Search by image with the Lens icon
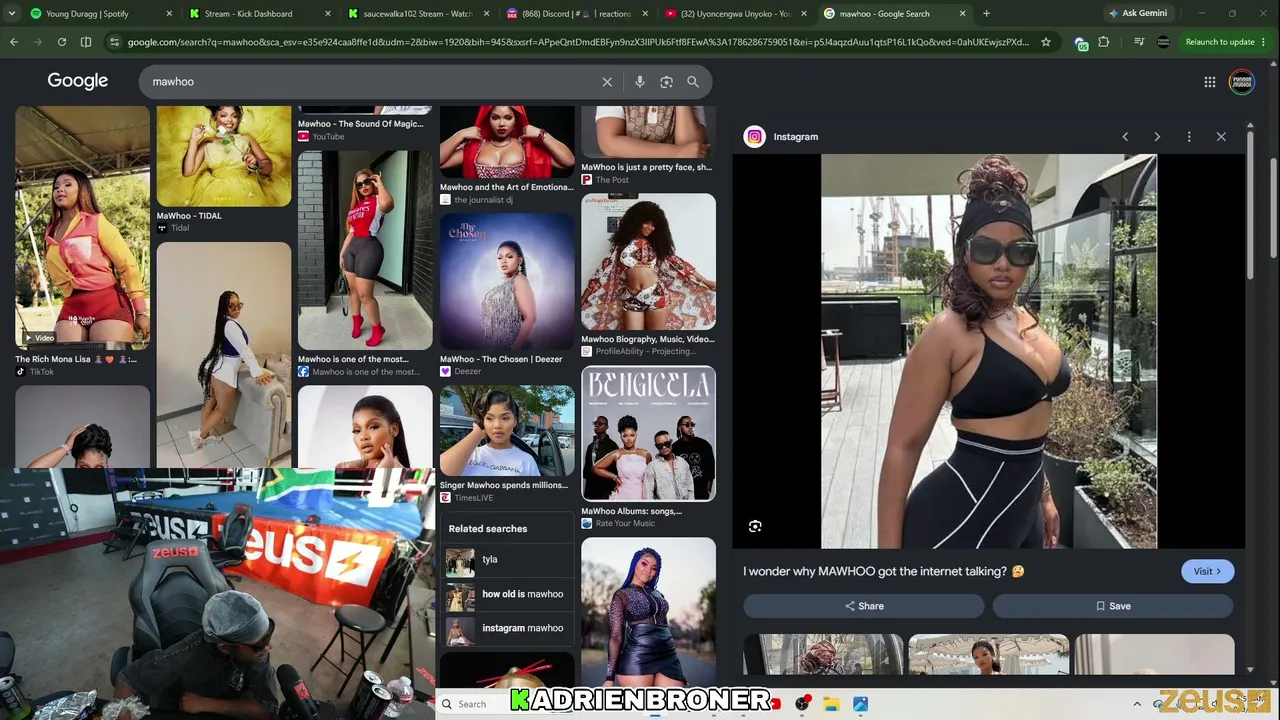Image resolution: width=1280 pixels, height=720 pixels. [x=666, y=82]
